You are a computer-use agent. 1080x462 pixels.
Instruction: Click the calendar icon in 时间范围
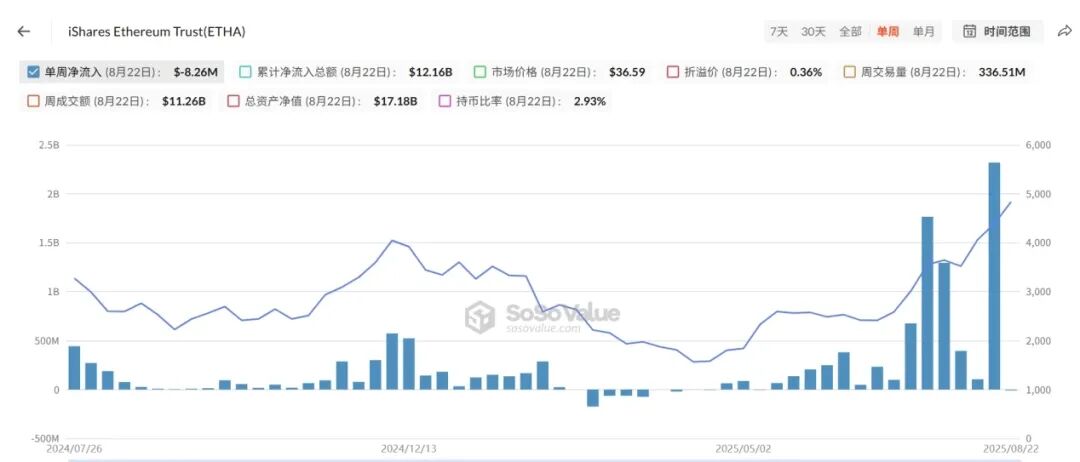[970, 32]
